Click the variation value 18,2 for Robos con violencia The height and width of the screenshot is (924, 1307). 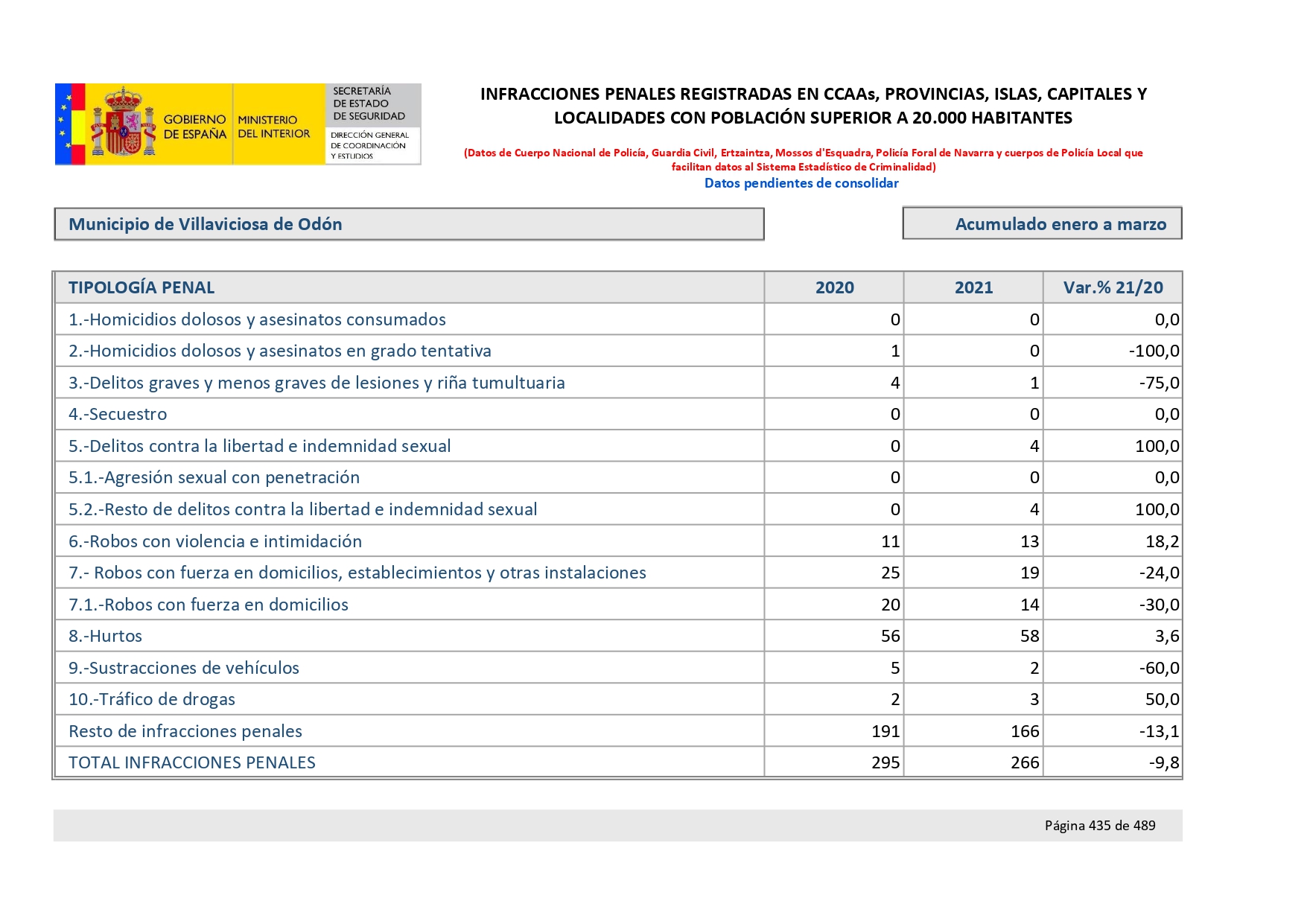tap(1163, 541)
